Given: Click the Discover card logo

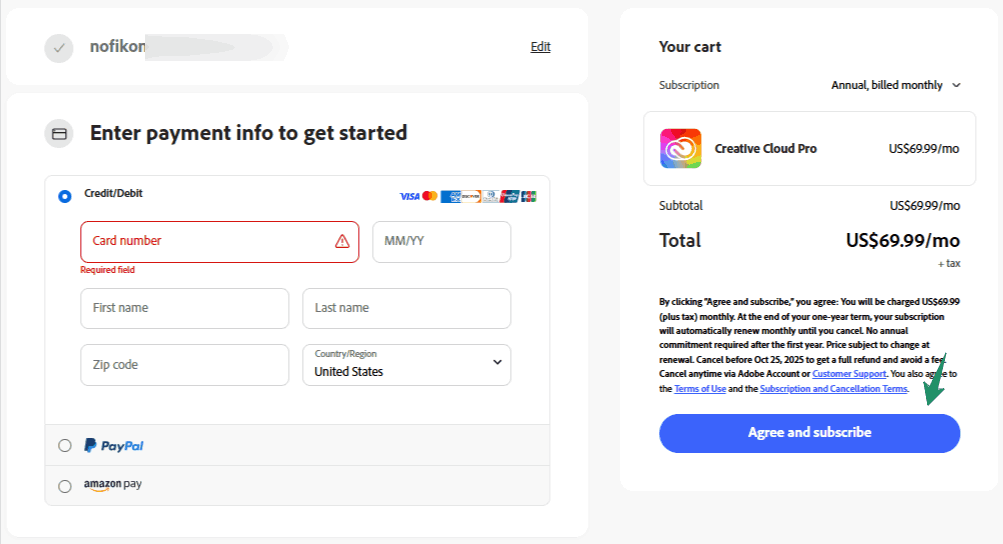Looking at the screenshot, I should [471, 196].
